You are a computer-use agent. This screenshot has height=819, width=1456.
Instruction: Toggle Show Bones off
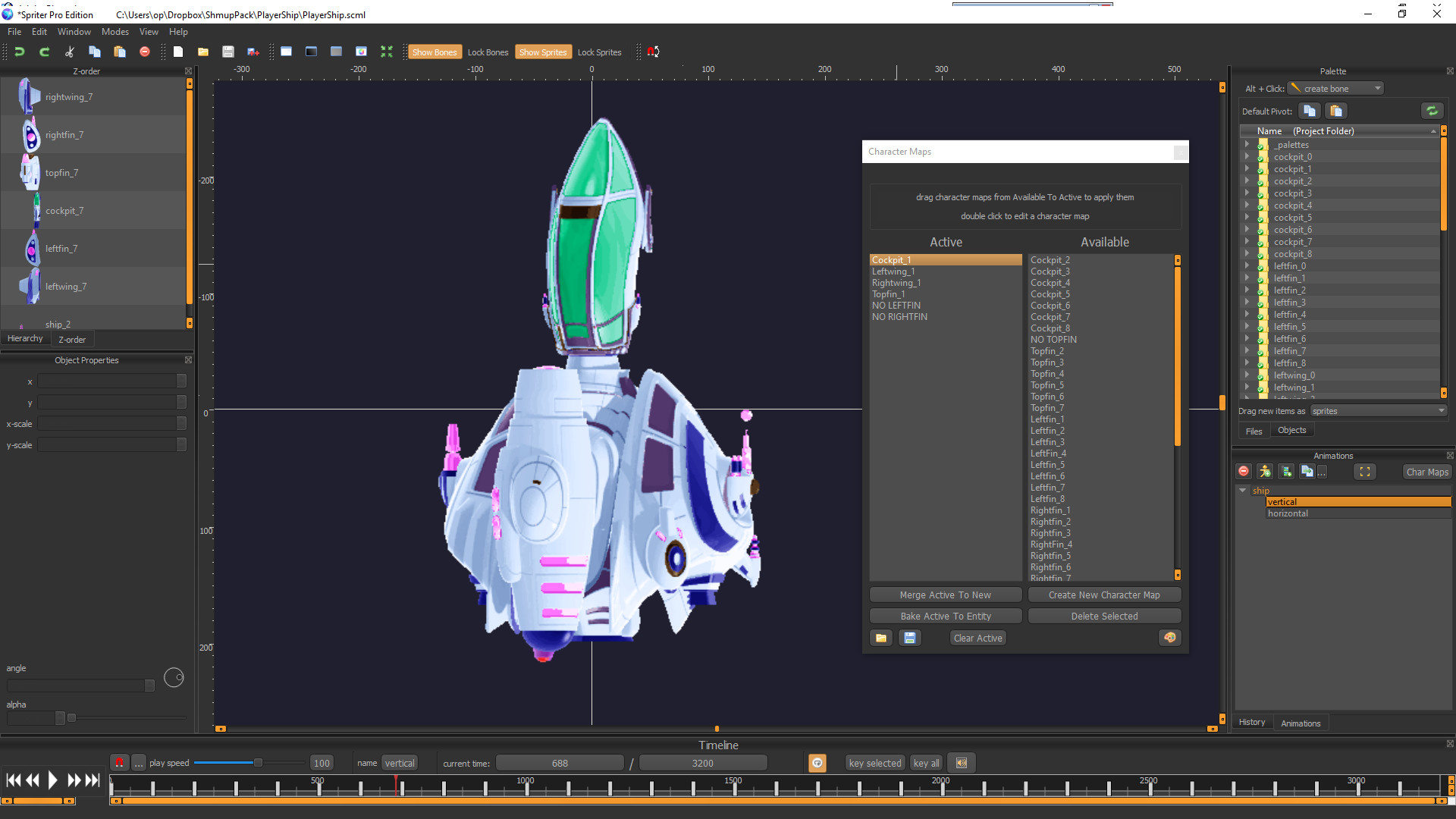pos(435,52)
